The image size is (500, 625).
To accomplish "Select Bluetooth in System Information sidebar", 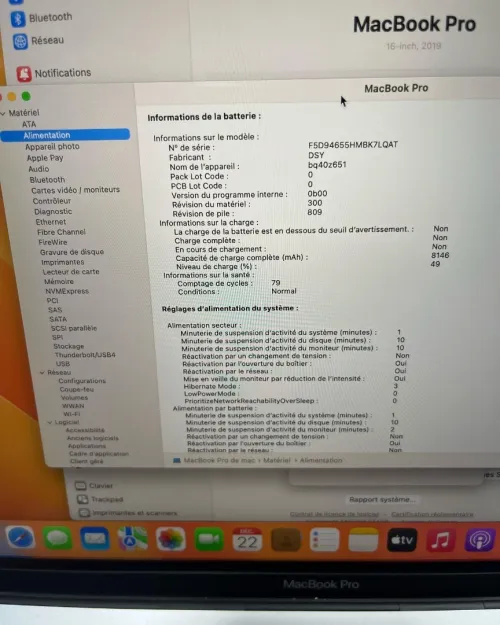I will point(47,180).
